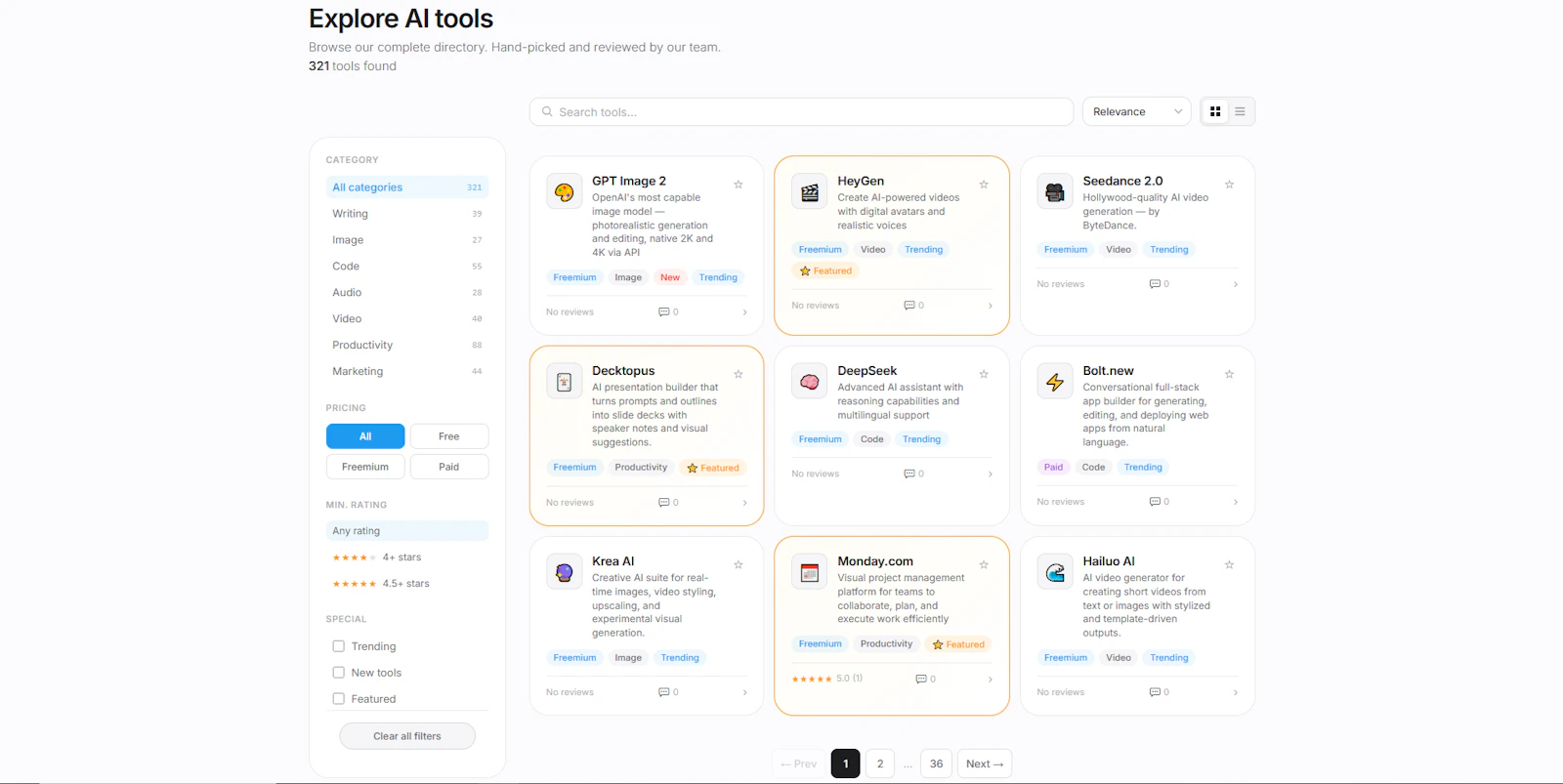Open comments on Bolt.new card

(x=1160, y=502)
